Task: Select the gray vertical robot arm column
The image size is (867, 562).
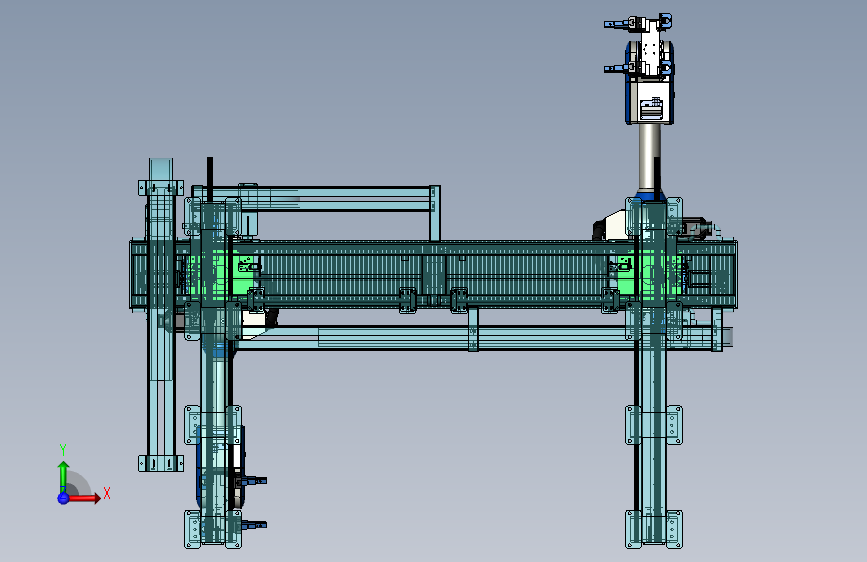Action: [649, 157]
